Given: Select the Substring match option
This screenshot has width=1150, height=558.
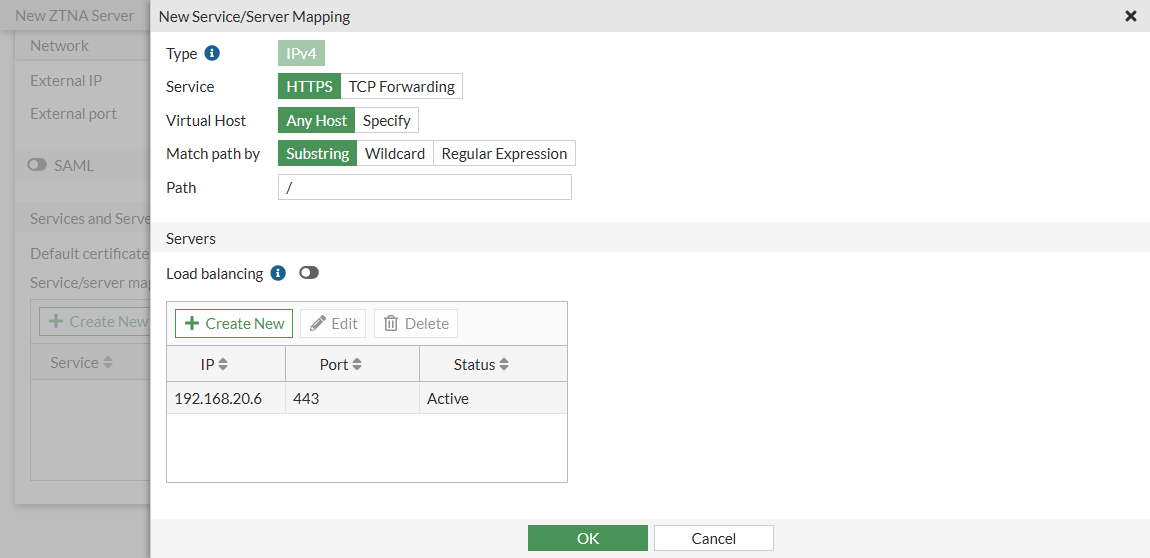Looking at the screenshot, I should (317, 154).
